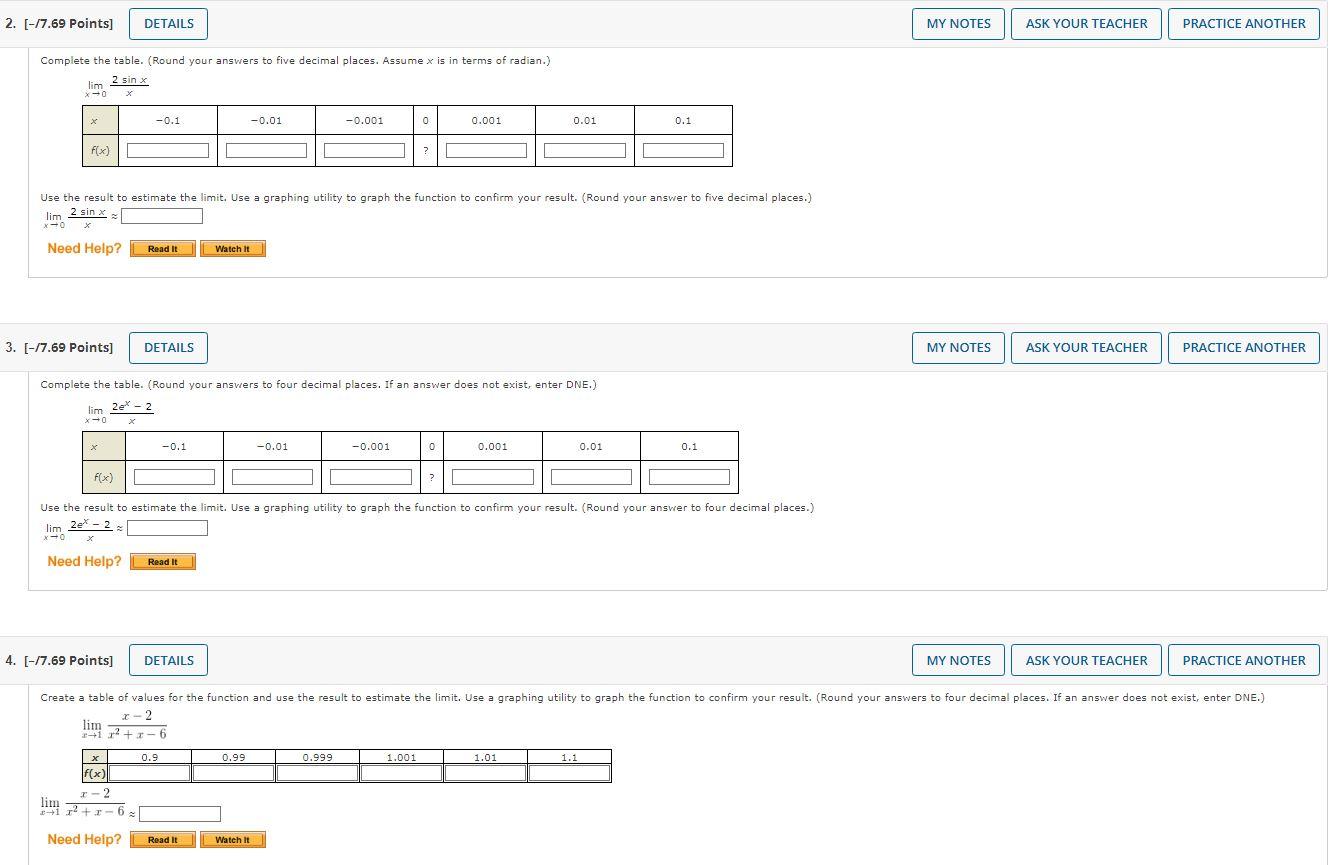
Task: Click ASK YOUR TEACHER for question 3
Action: (x=1086, y=347)
